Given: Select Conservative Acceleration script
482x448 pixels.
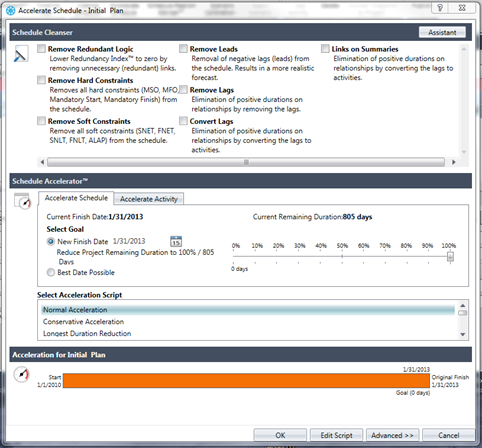Looking at the screenshot, I should 248,322.
